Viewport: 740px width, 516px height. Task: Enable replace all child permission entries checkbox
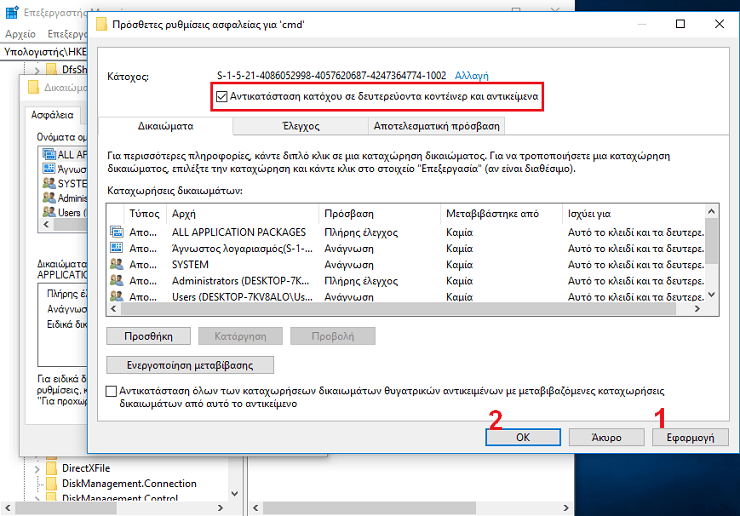112,392
